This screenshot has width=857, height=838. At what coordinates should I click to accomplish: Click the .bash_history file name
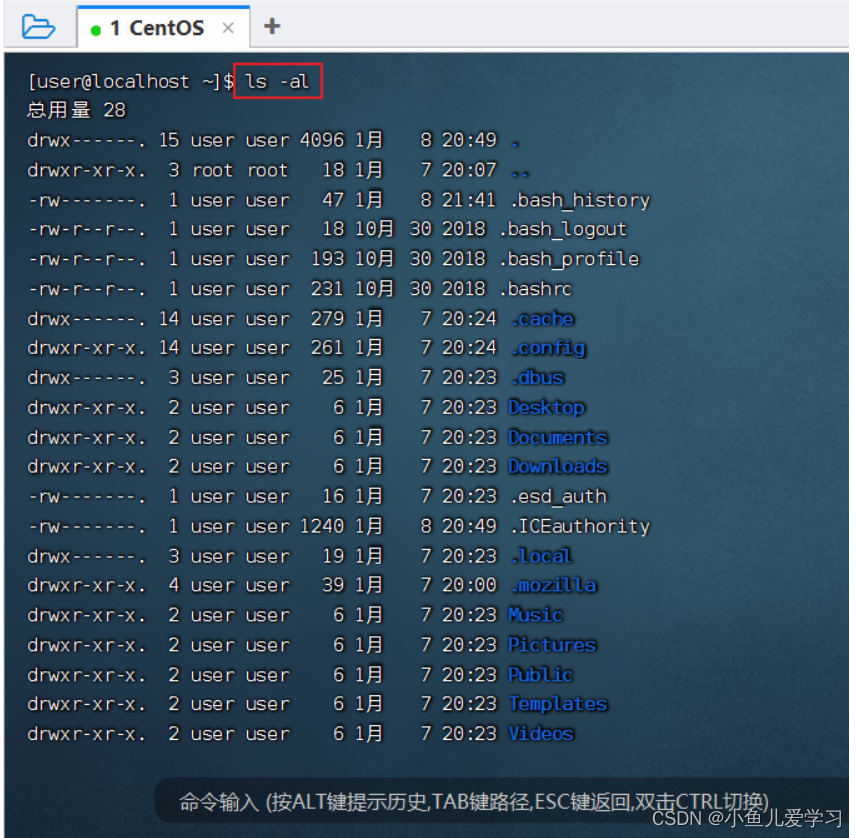pos(580,200)
